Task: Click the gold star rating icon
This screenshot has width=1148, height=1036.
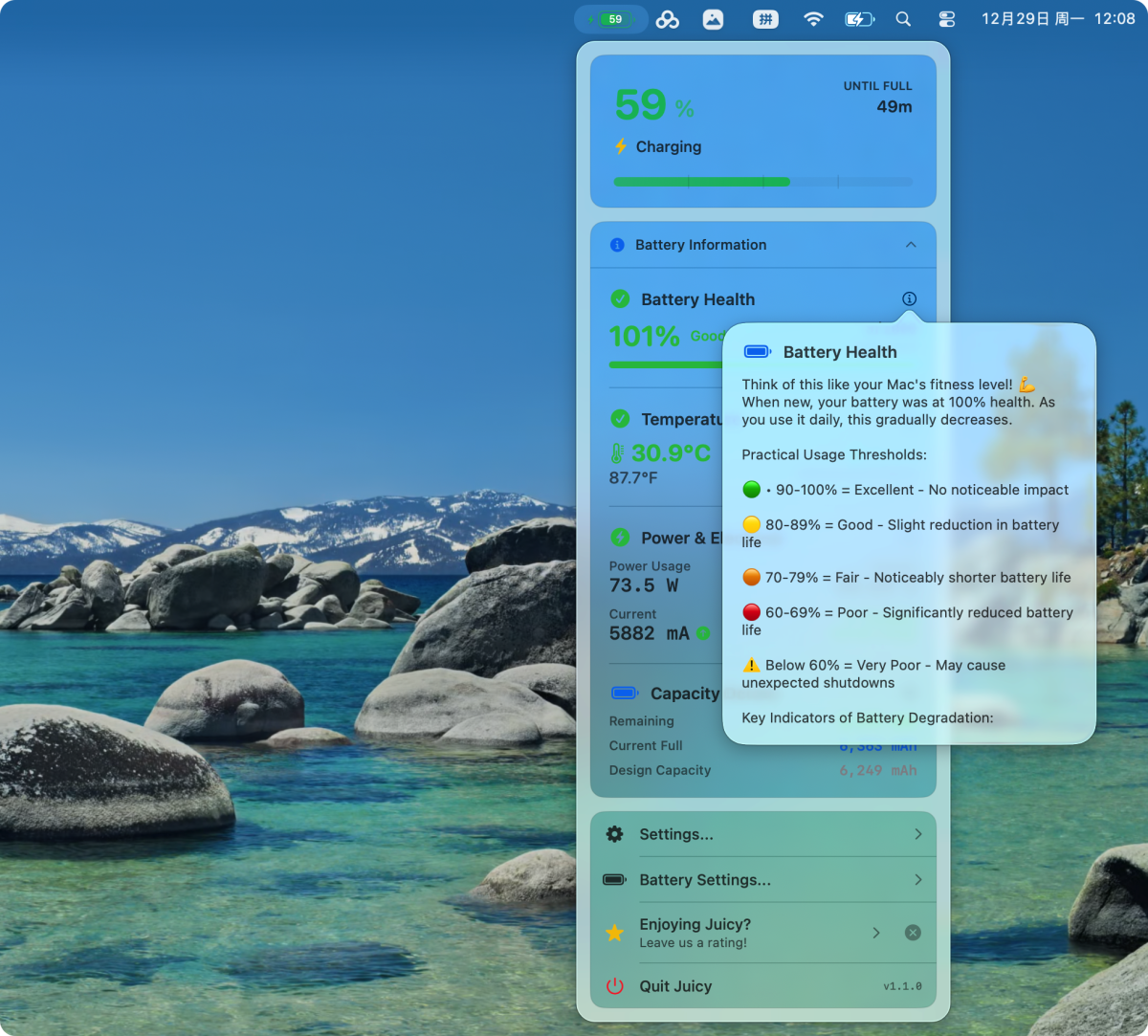Action: point(614,933)
